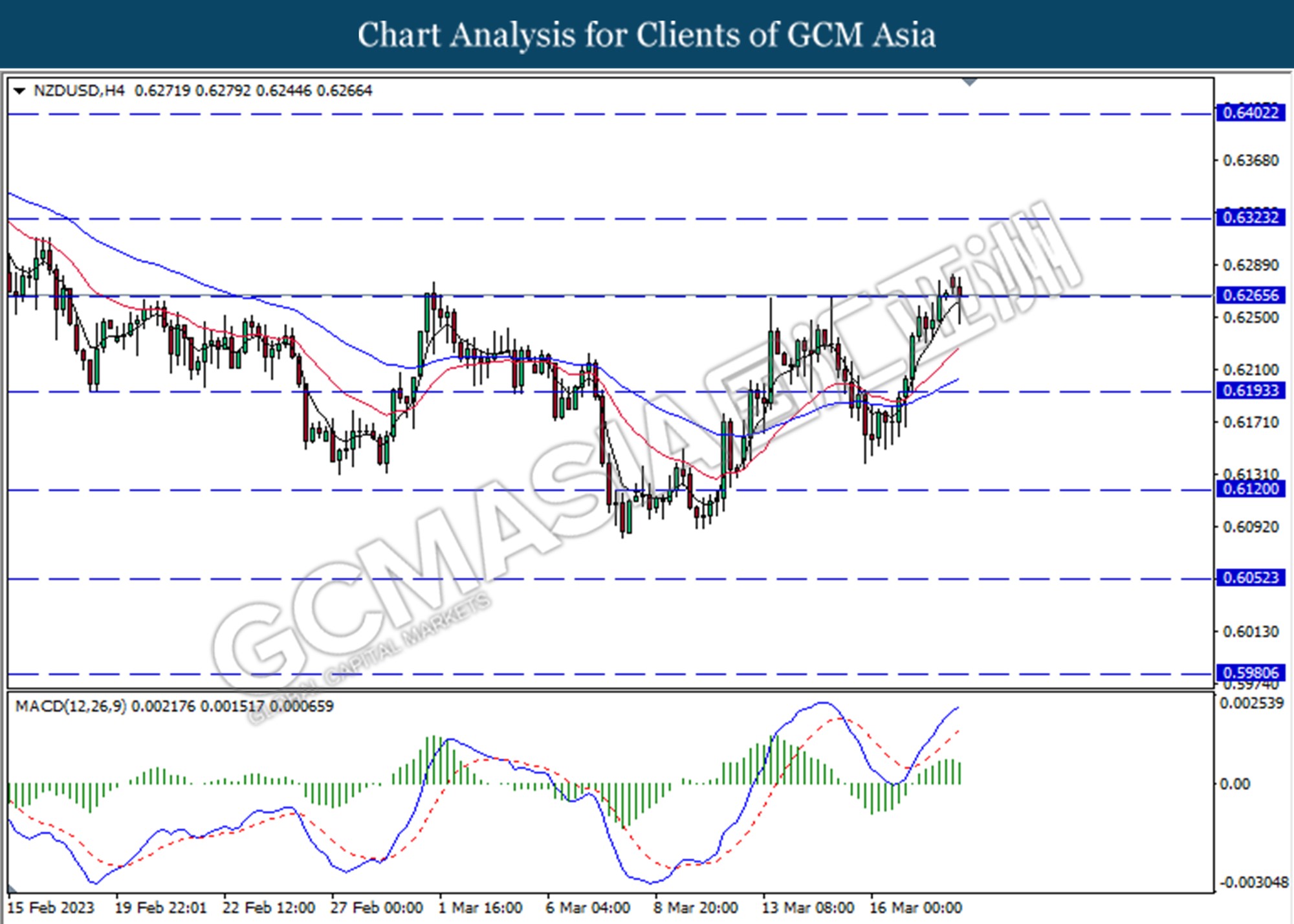
Task: Click the 1 Mar 16:00 time label
Action: [480, 908]
